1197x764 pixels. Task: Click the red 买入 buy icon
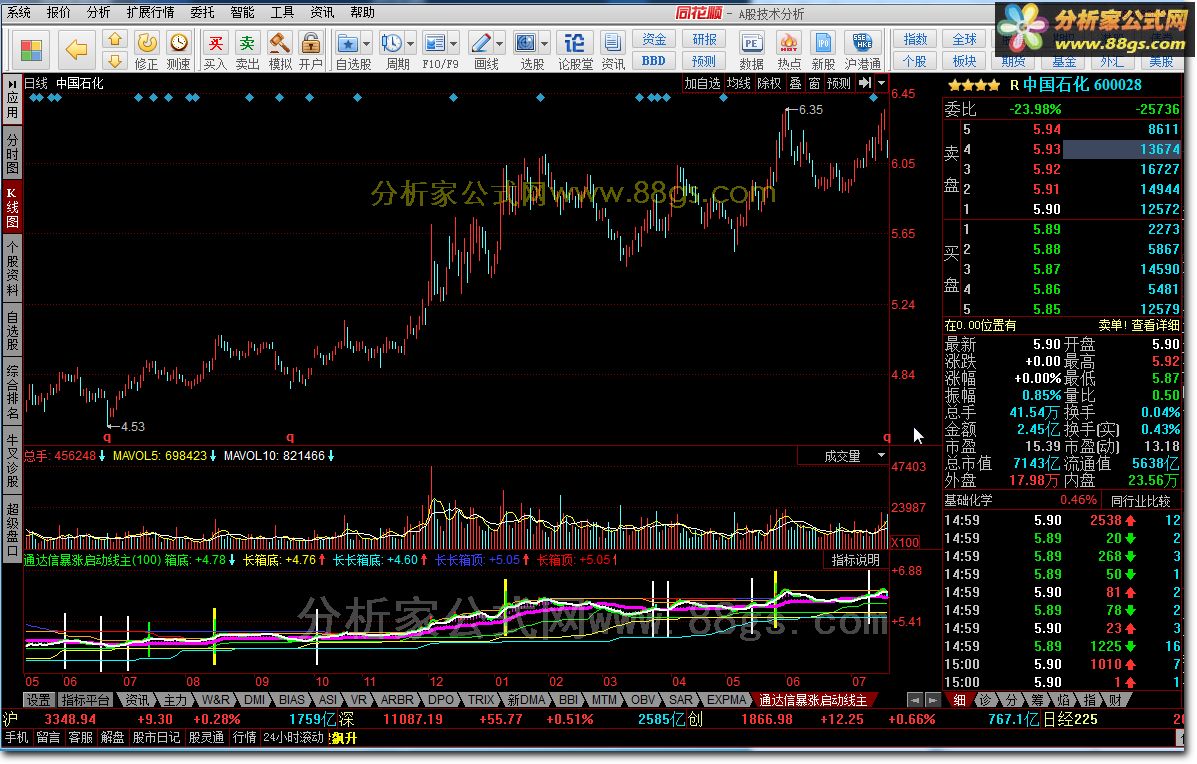pyautogui.click(x=216, y=43)
